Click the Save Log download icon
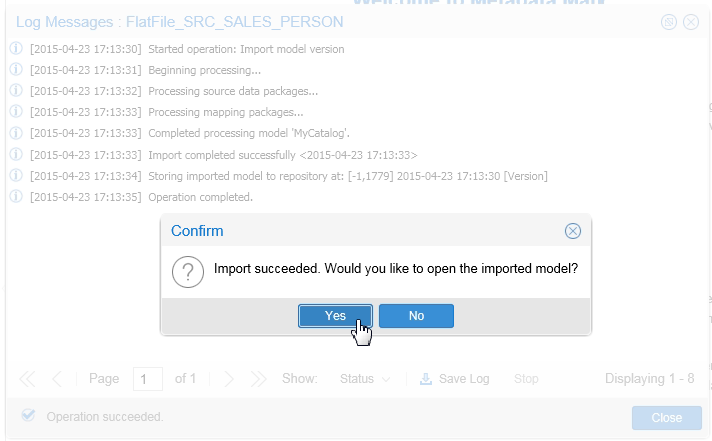This screenshot has height=441, width=712. [x=426, y=379]
